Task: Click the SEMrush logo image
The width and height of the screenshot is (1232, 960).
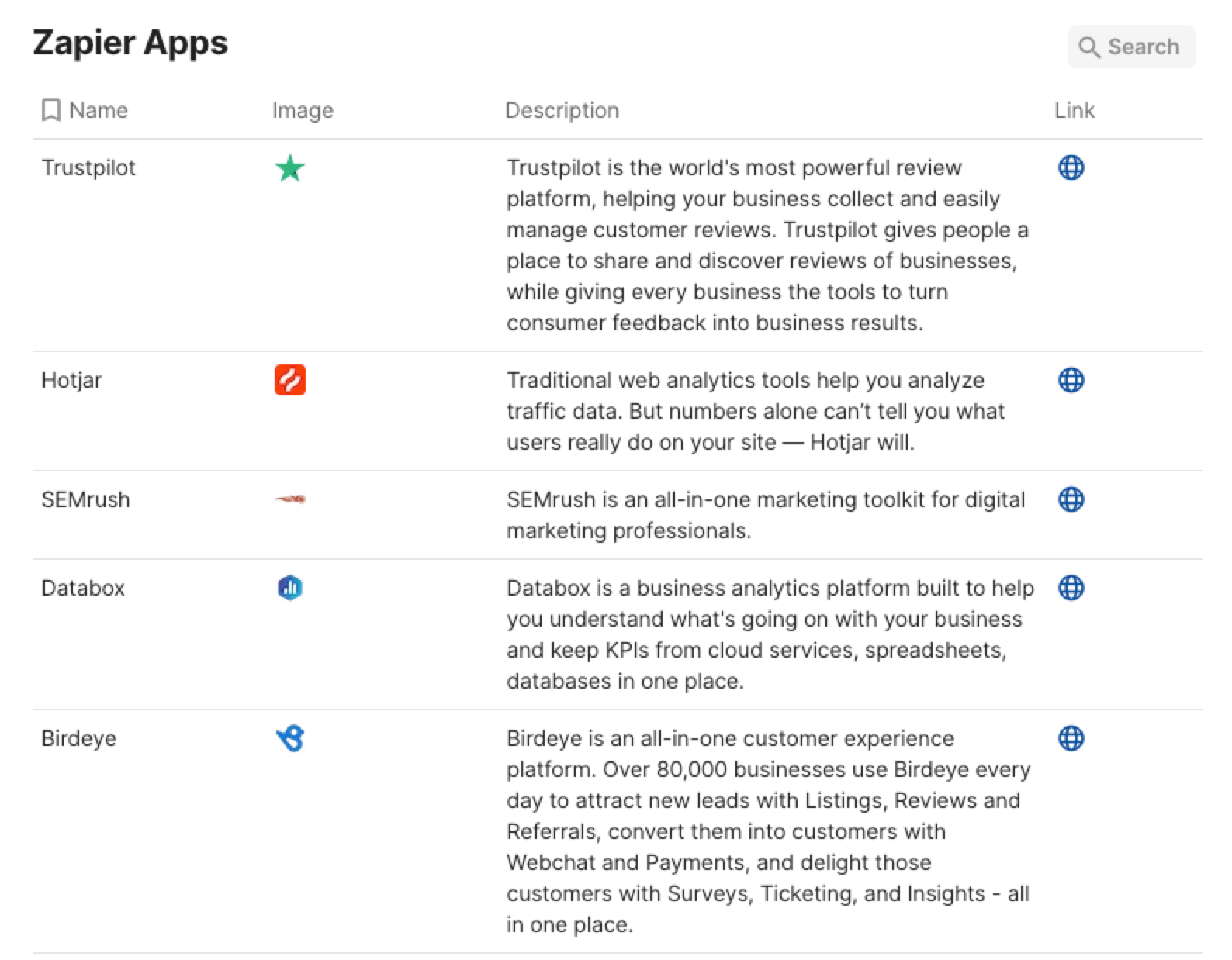Action: (x=290, y=499)
